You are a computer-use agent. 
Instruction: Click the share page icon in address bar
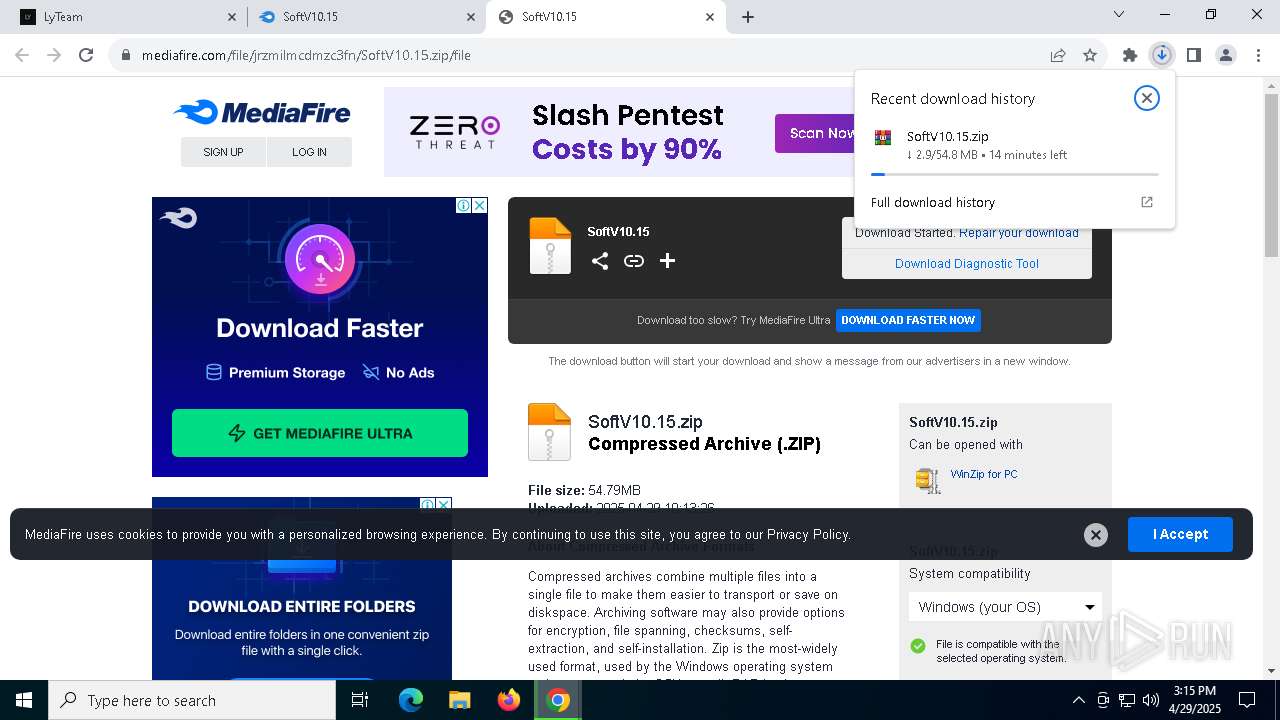tap(1058, 55)
